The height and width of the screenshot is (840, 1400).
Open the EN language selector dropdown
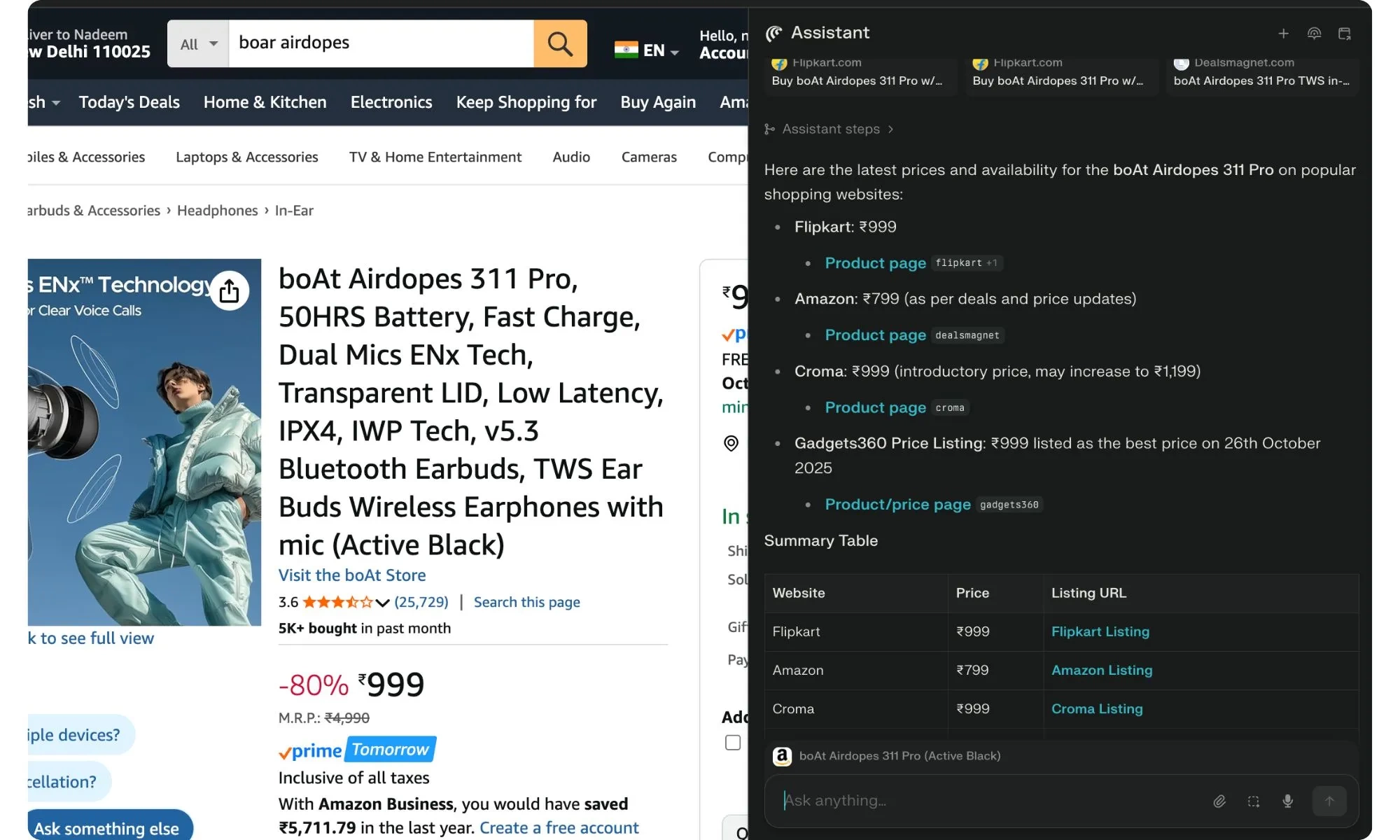[647, 50]
